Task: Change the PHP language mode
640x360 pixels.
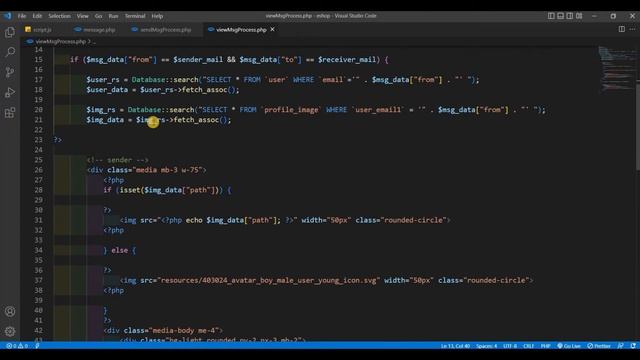Action: coord(545,346)
